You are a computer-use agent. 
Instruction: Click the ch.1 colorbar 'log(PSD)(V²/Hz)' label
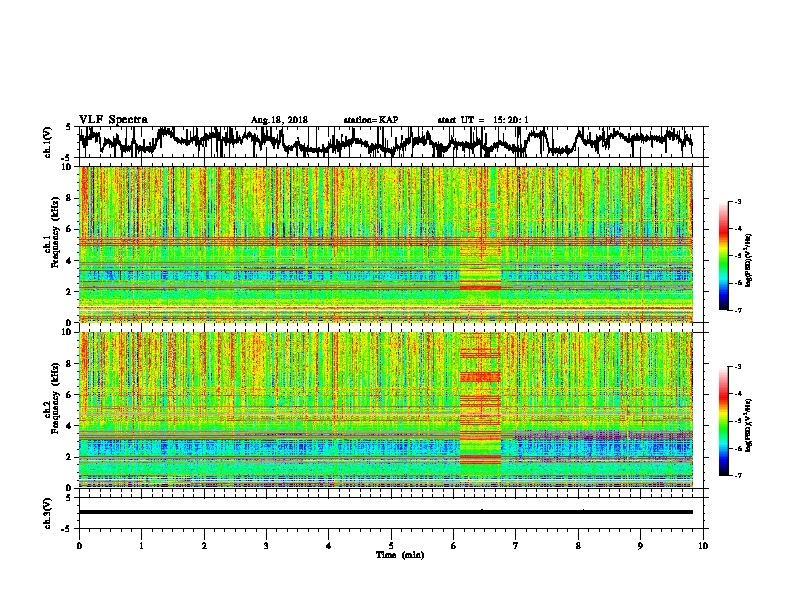coord(749,261)
